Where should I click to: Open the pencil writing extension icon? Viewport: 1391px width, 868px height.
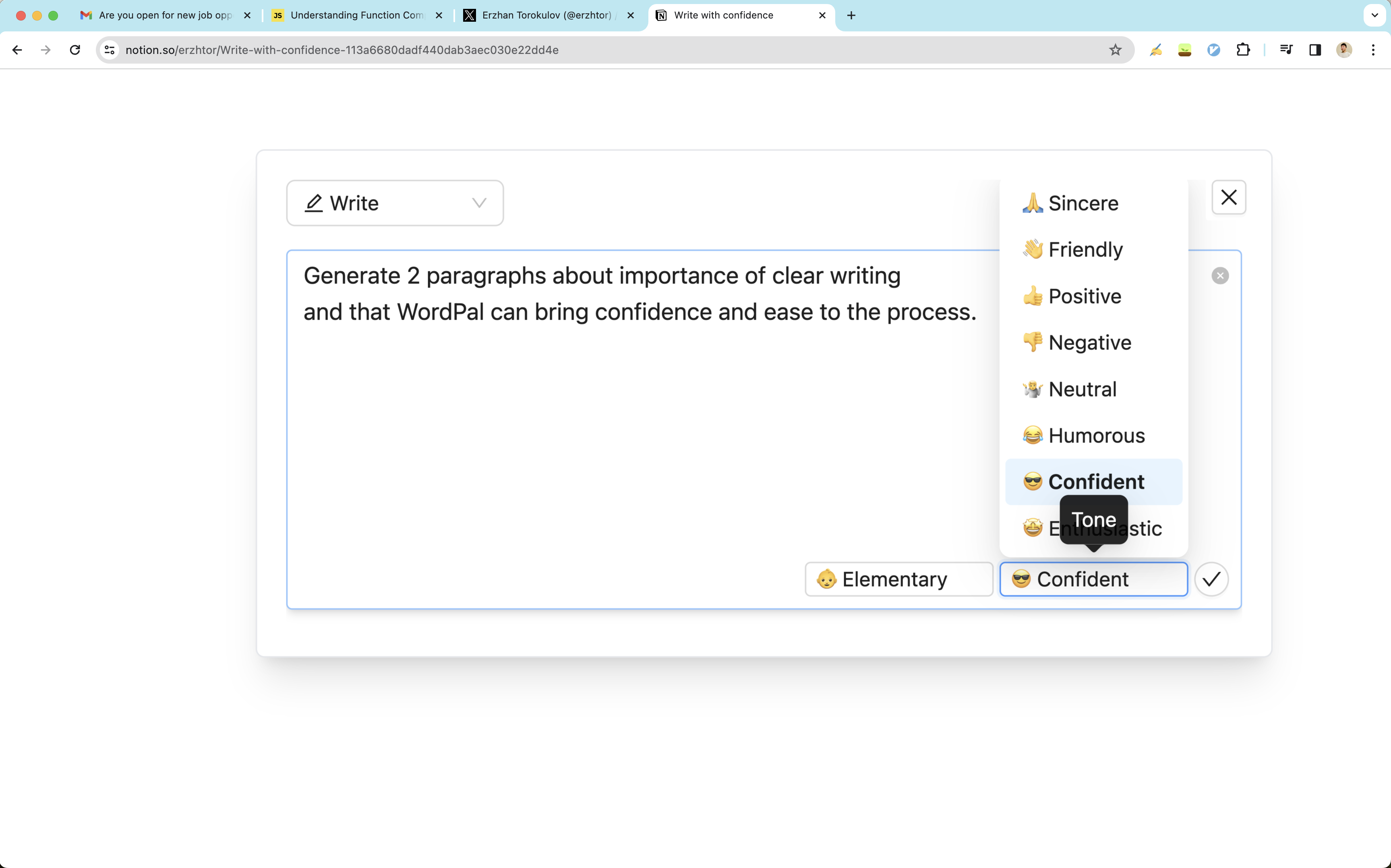pos(1156,50)
